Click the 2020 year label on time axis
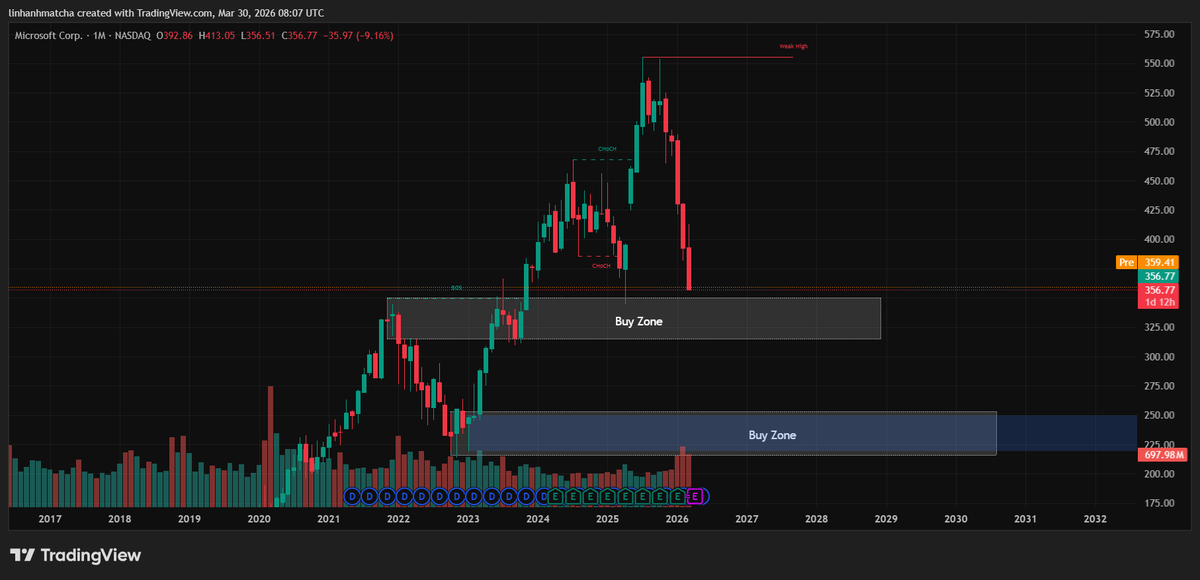 click(259, 519)
